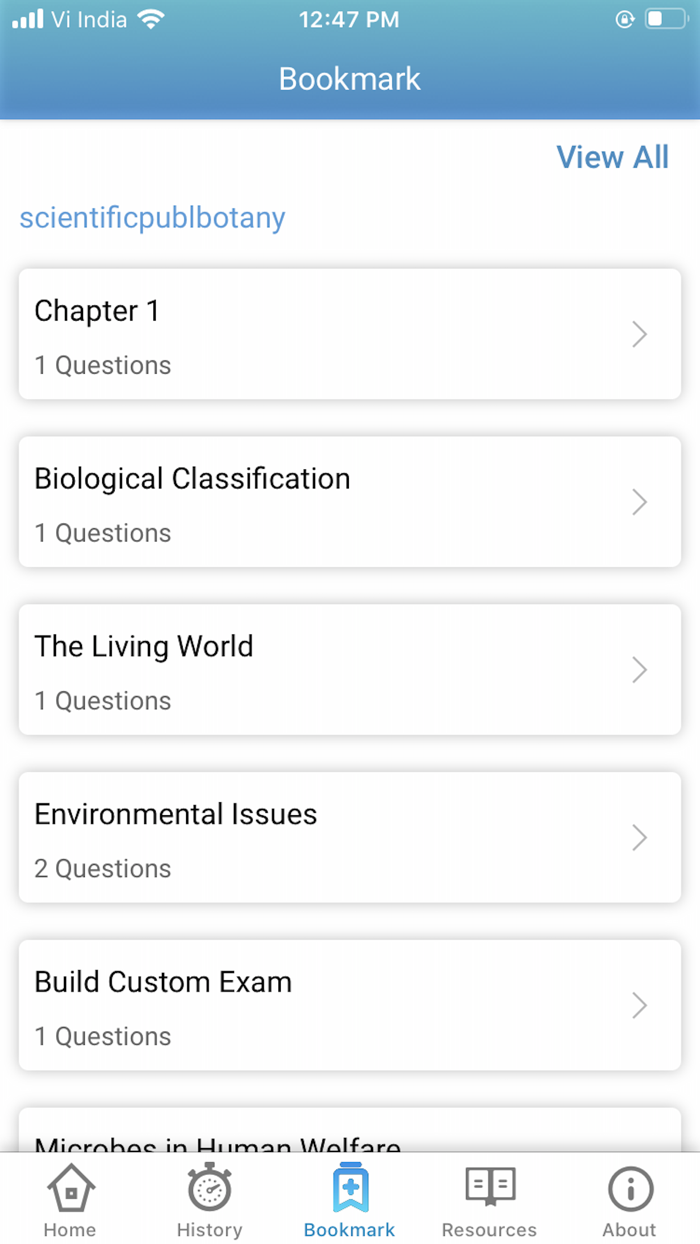Open the Build Custom Exam card

350,1005
